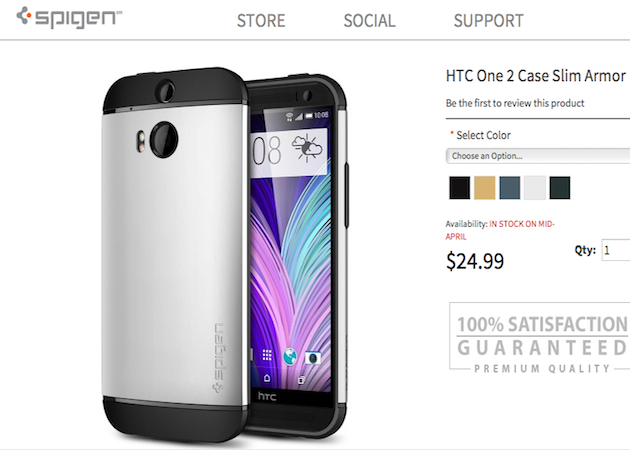630x450 pixels.
Task: Click the Spigen logo on case back
Action: (219, 358)
